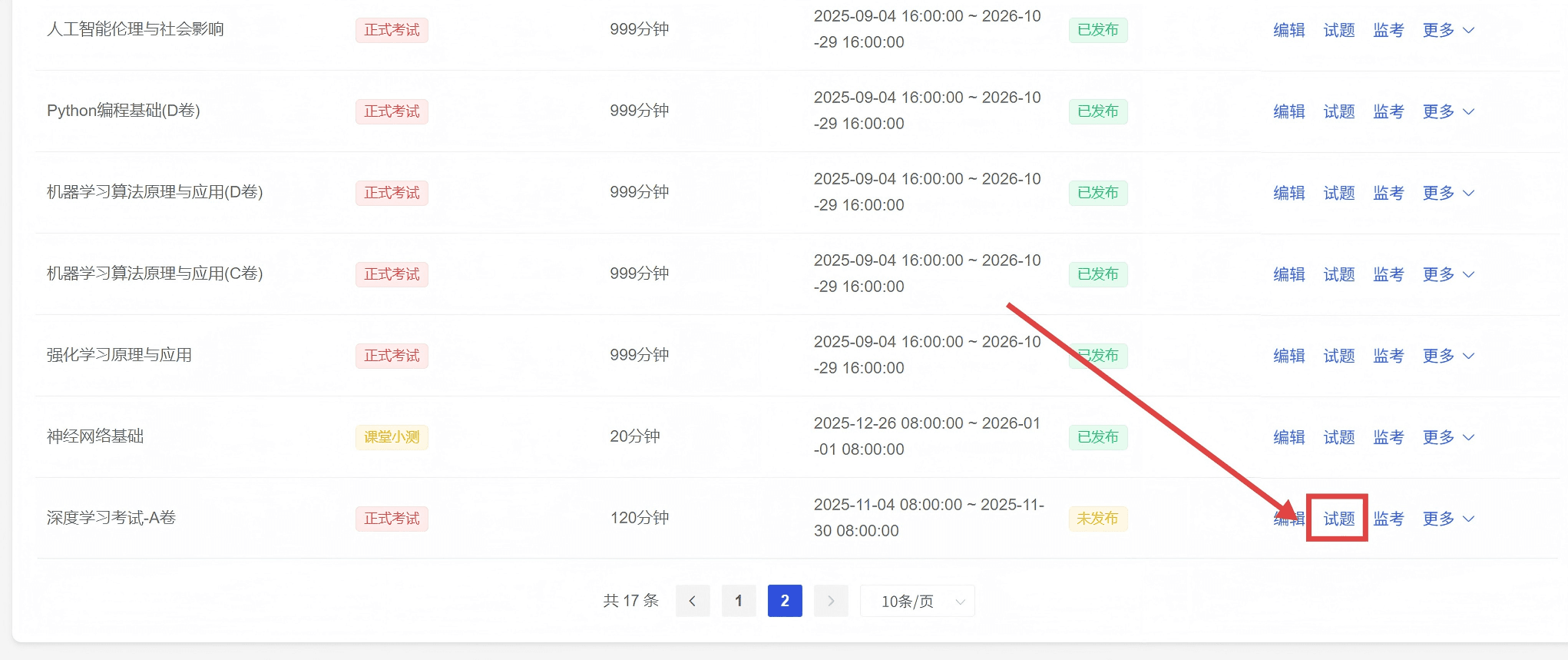Go to previous page arrow
Screen dimensions: 1568x660
pos(692,601)
